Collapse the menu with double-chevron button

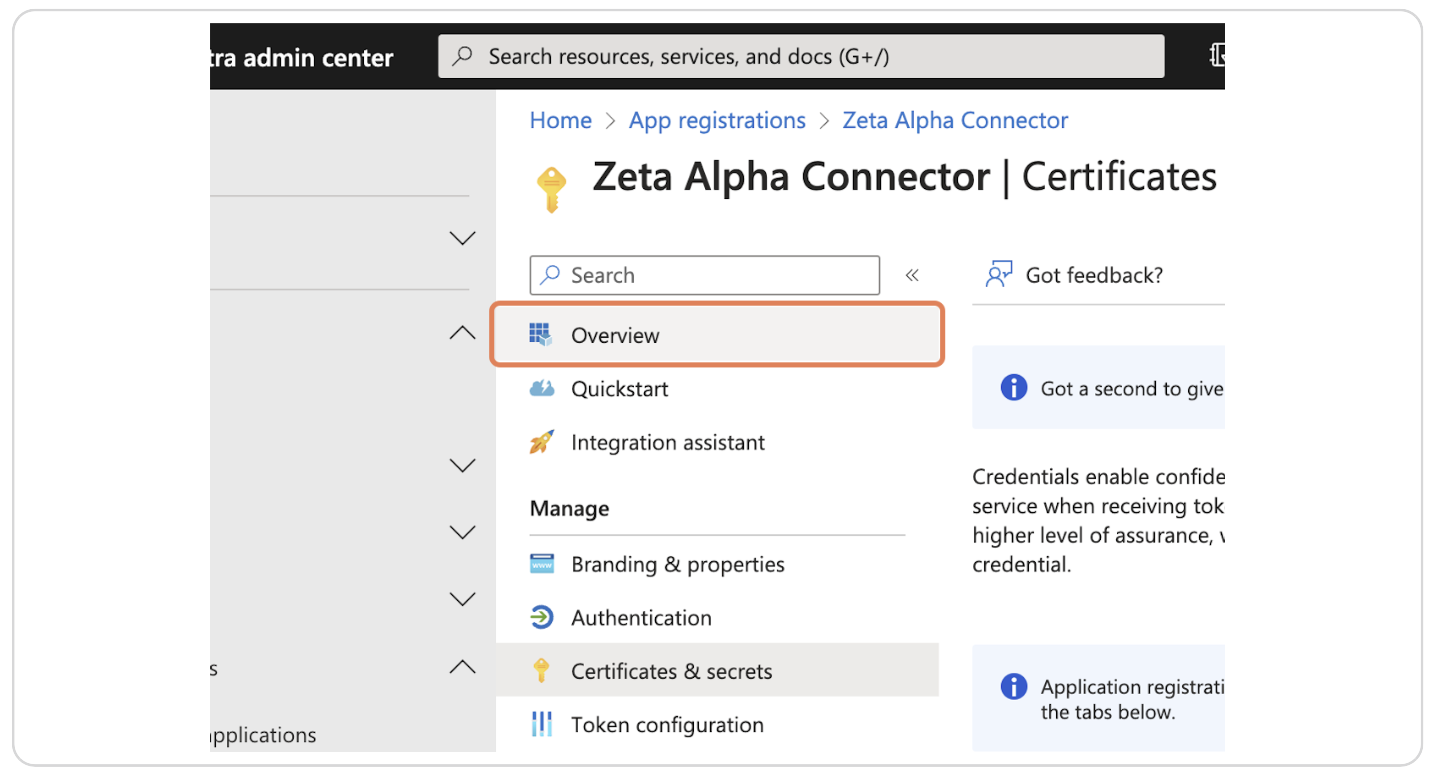tap(912, 275)
